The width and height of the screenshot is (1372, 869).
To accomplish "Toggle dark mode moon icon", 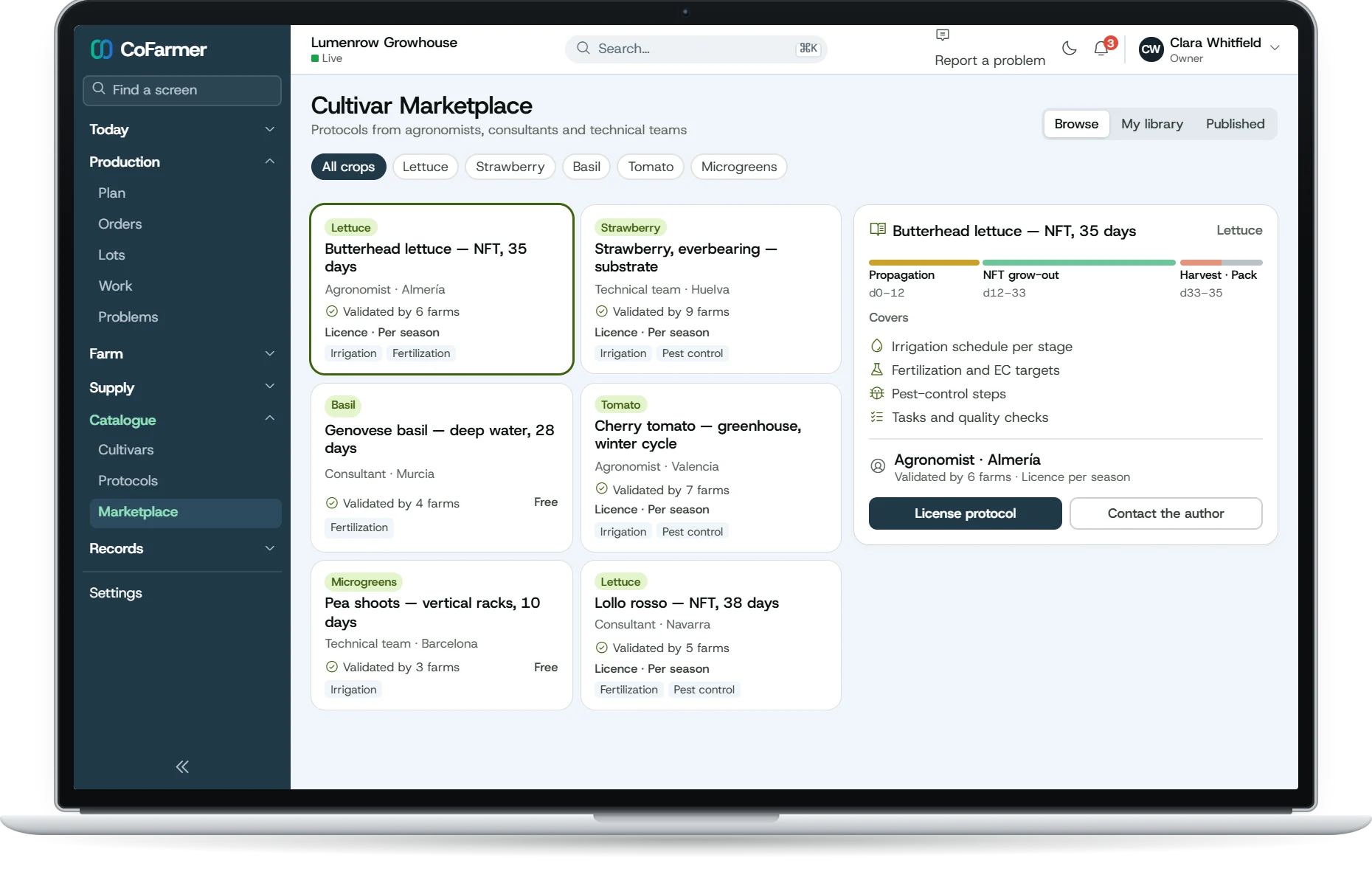I will coord(1069,49).
